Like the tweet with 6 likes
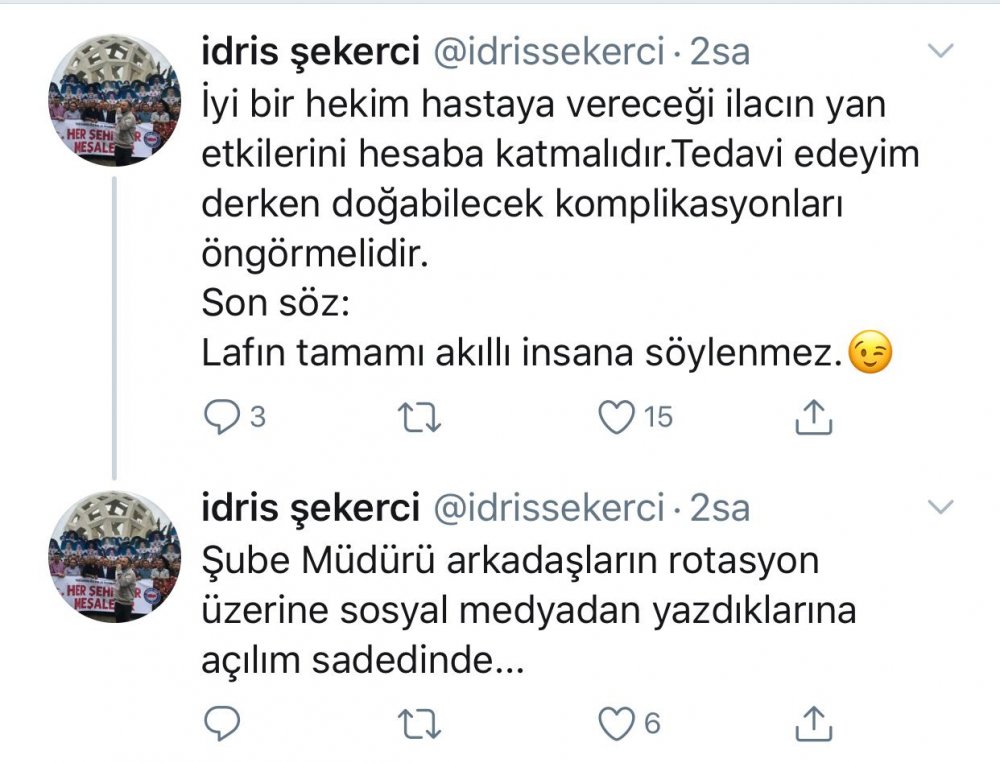Viewport: 1000px width, 763px height. coord(619,722)
